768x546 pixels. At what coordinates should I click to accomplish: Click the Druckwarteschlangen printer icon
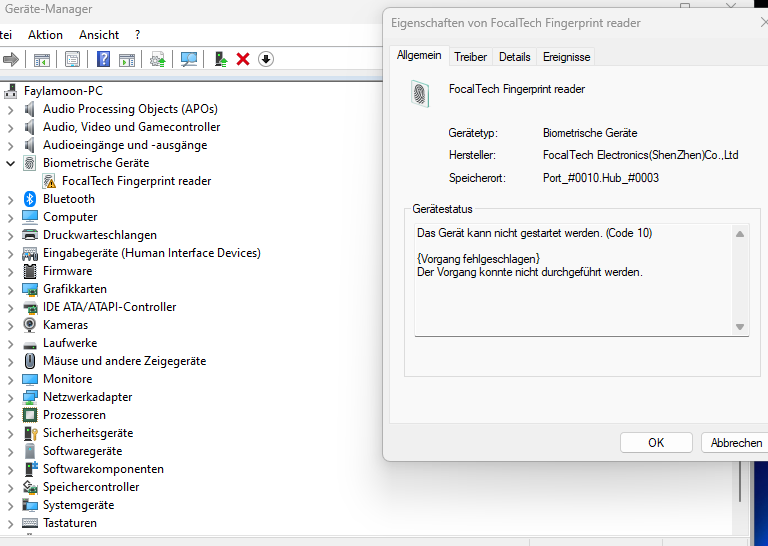point(30,235)
